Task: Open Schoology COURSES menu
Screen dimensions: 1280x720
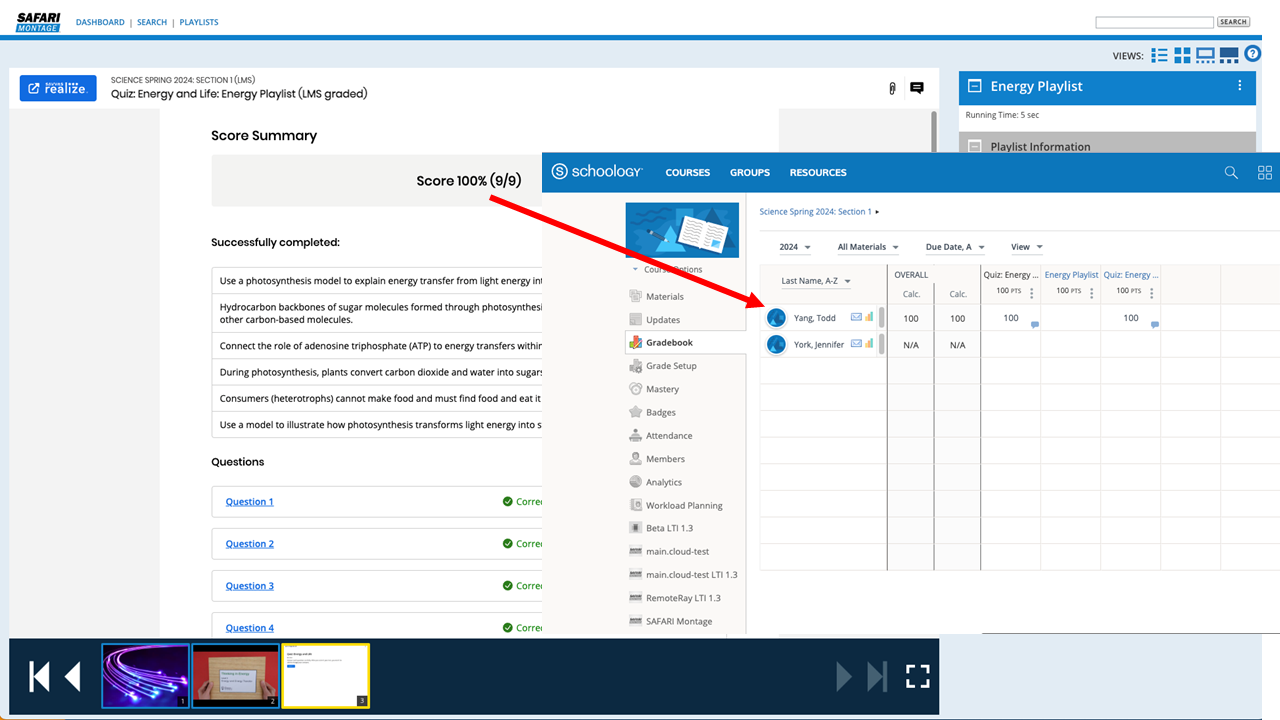Action: tap(688, 172)
